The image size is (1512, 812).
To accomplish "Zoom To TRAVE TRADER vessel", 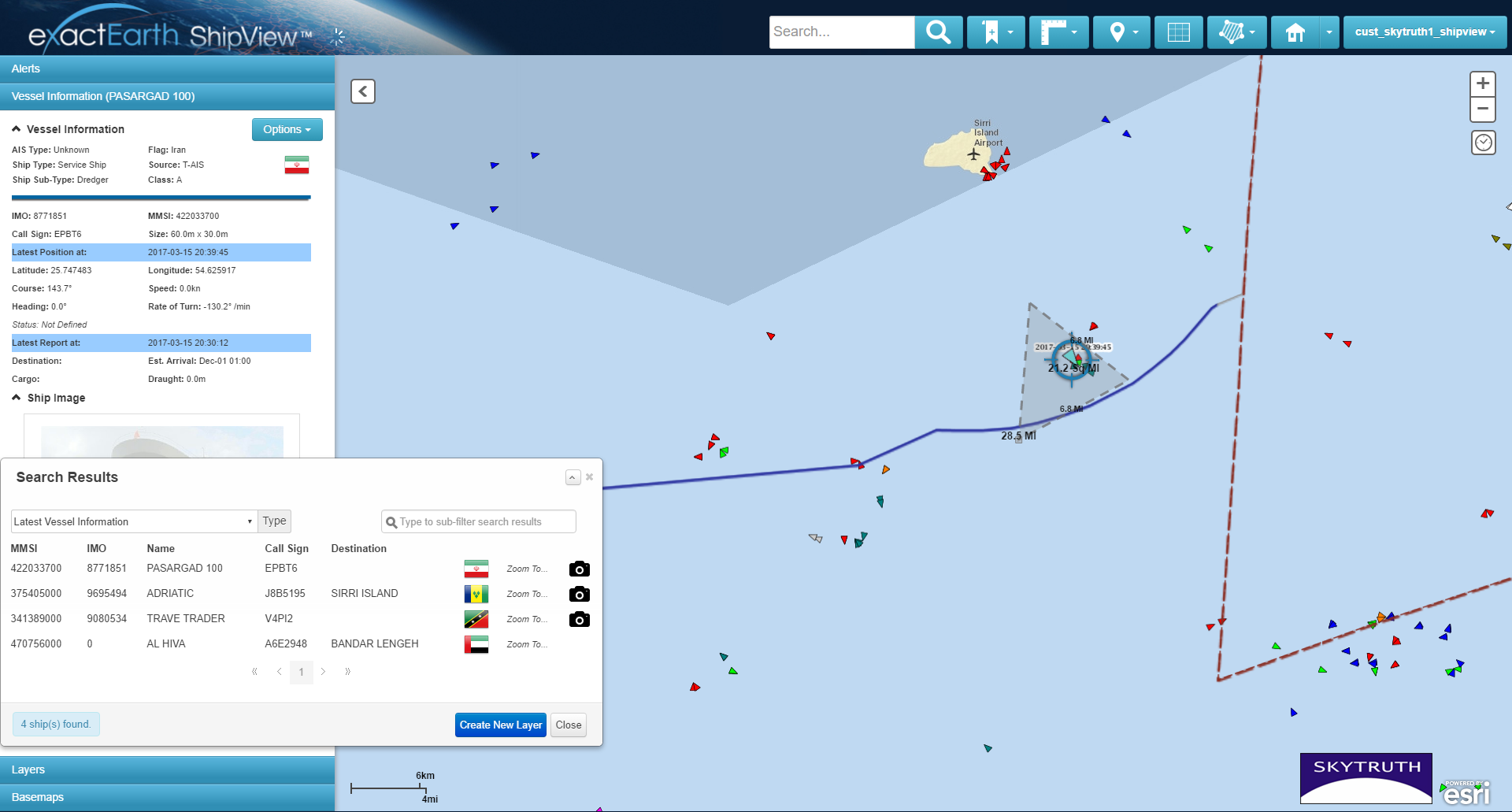I will tap(527, 619).
